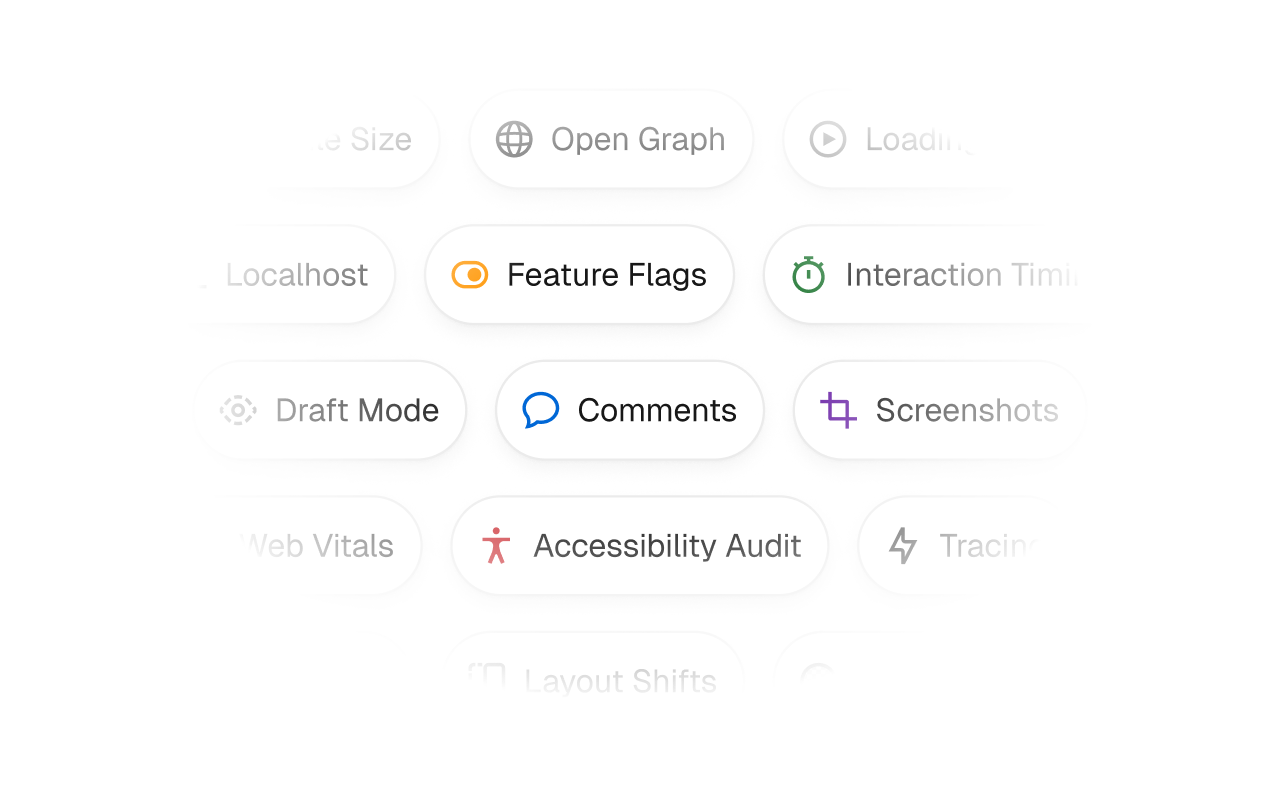Screen dimensions: 1280x800
Task: Click the green stopwatch icon for Interaction Timing
Action: 808,274
